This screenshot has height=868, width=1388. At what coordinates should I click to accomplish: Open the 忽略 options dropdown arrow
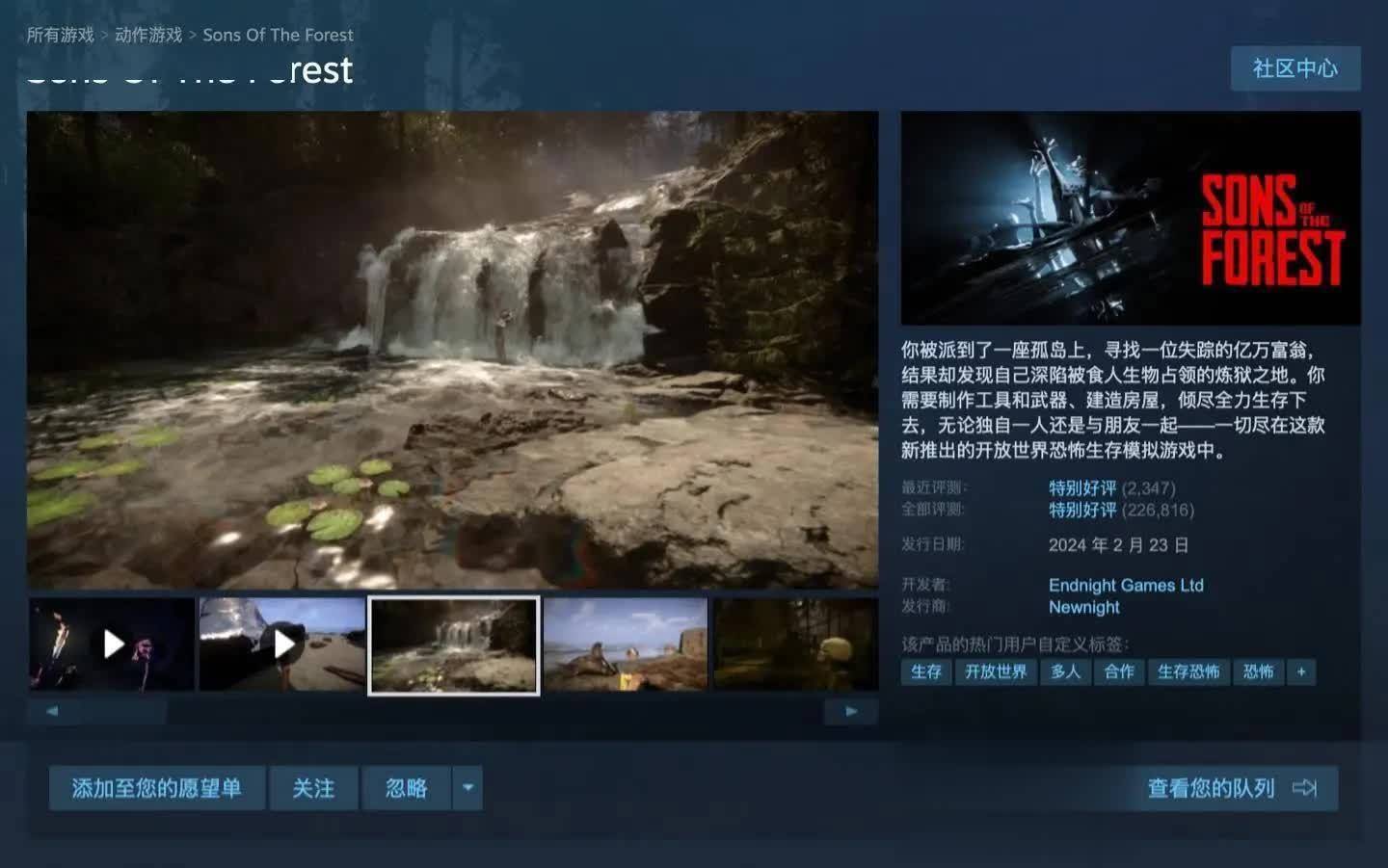[x=468, y=788]
